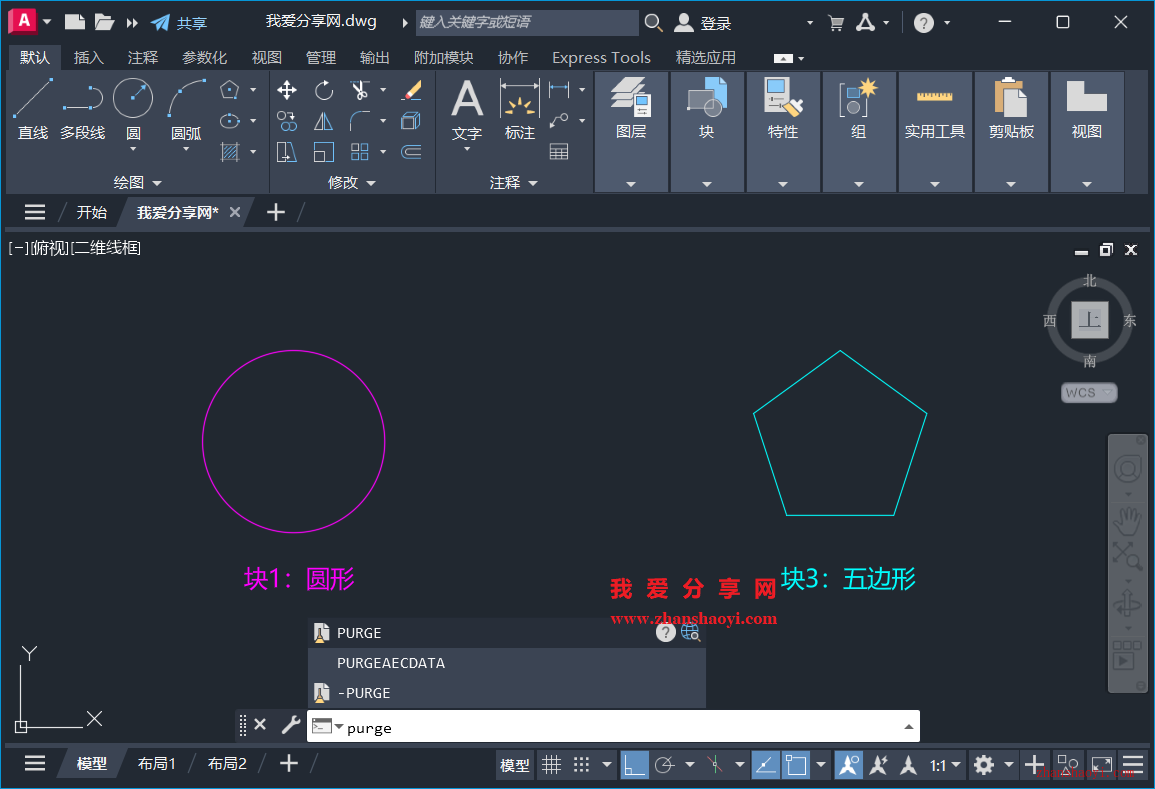Toggle object snap tracking in status bar
The width and height of the screenshot is (1155, 789).
point(765,765)
